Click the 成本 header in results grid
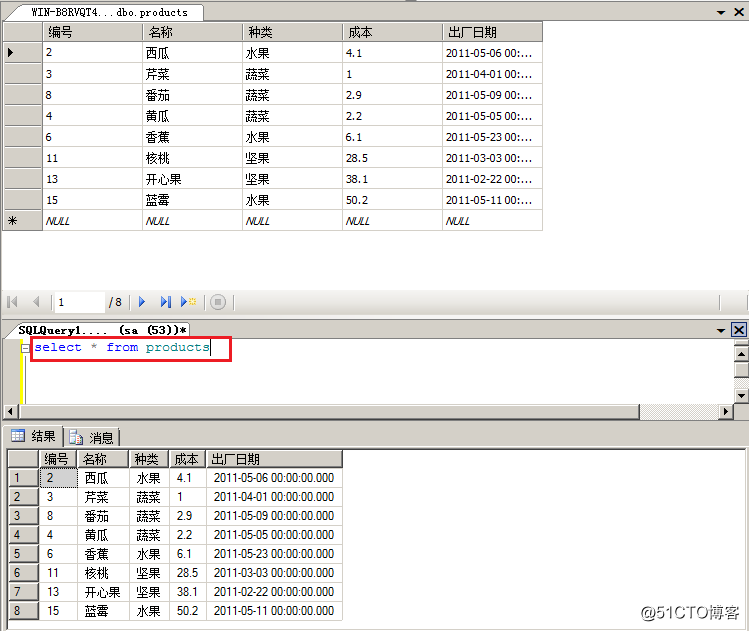Image resolution: width=749 pixels, height=631 pixels. [x=187, y=459]
